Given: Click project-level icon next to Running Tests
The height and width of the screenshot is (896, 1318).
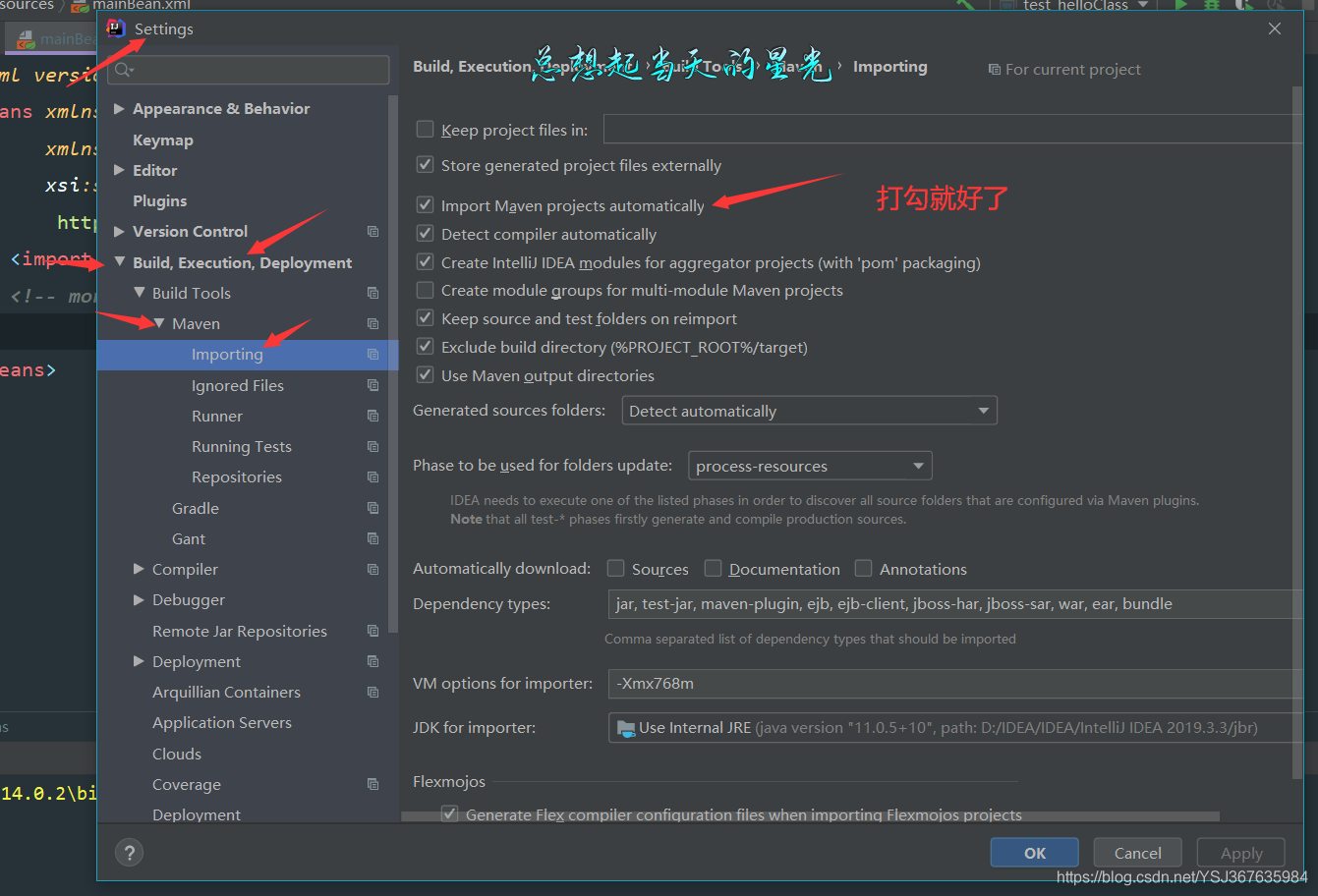Looking at the screenshot, I should [372, 446].
